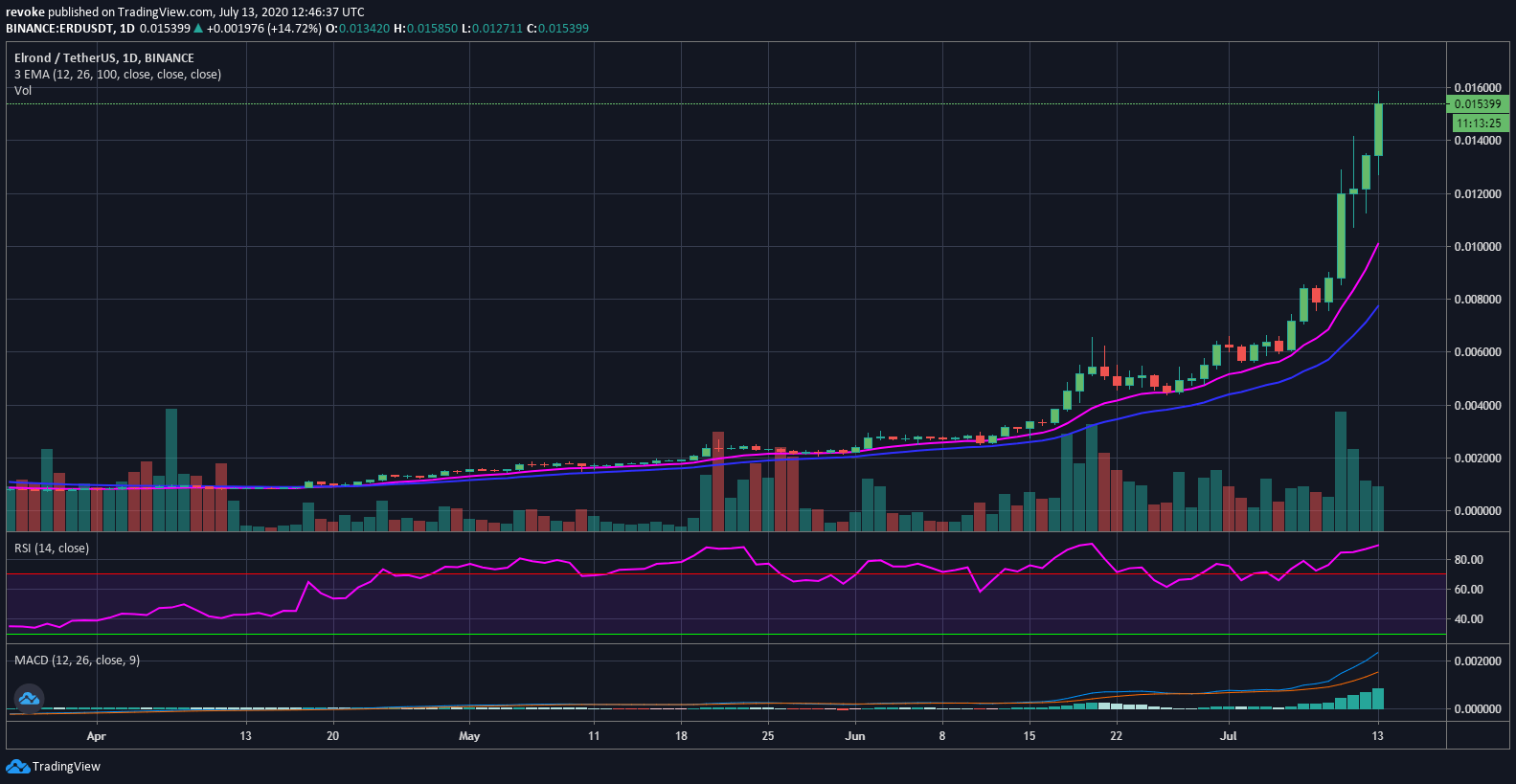
Task: Click the 11:13:25 countdown timer label
Action: tap(1480, 123)
